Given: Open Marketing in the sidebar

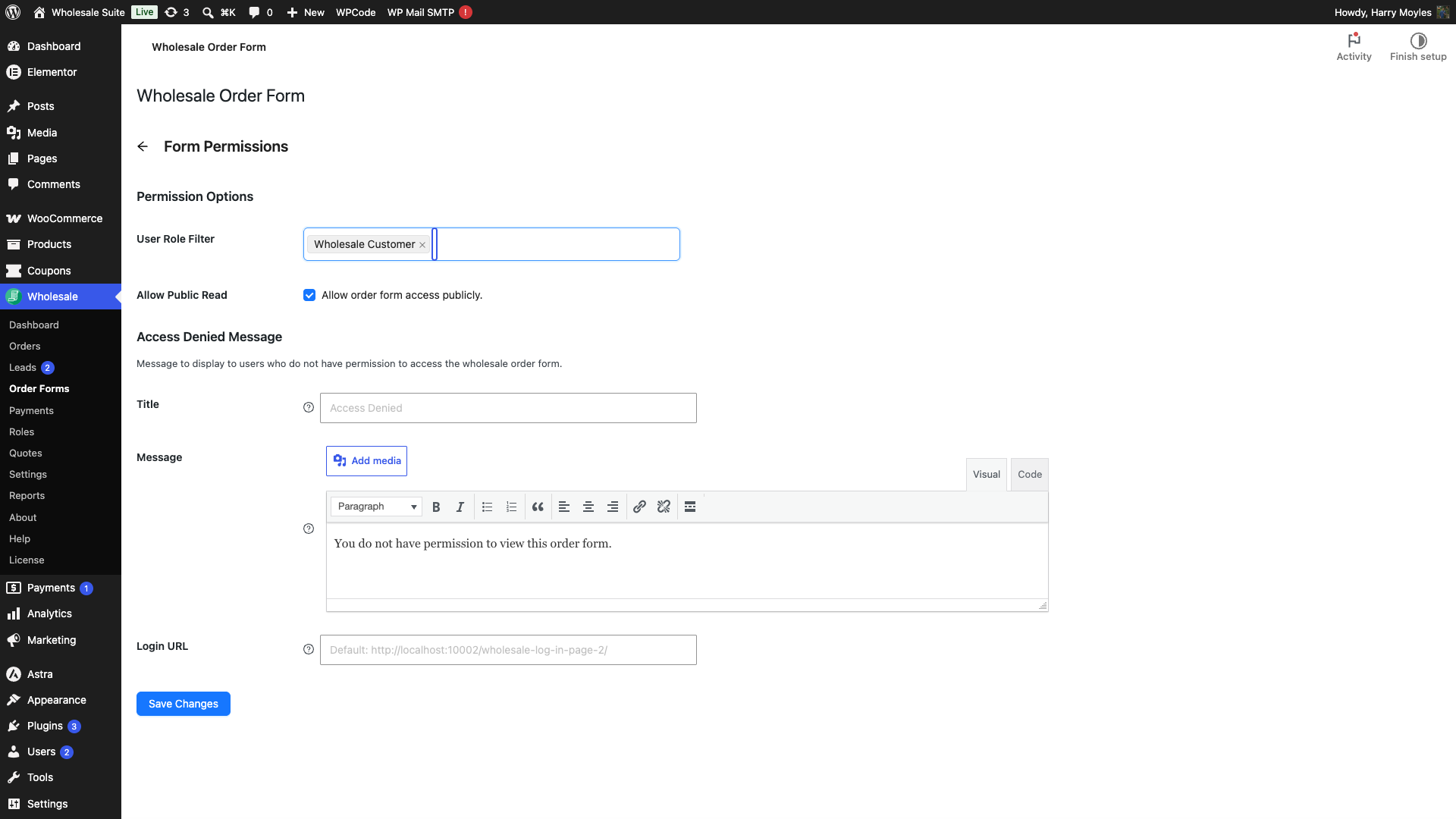Looking at the screenshot, I should tap(61, 640).
